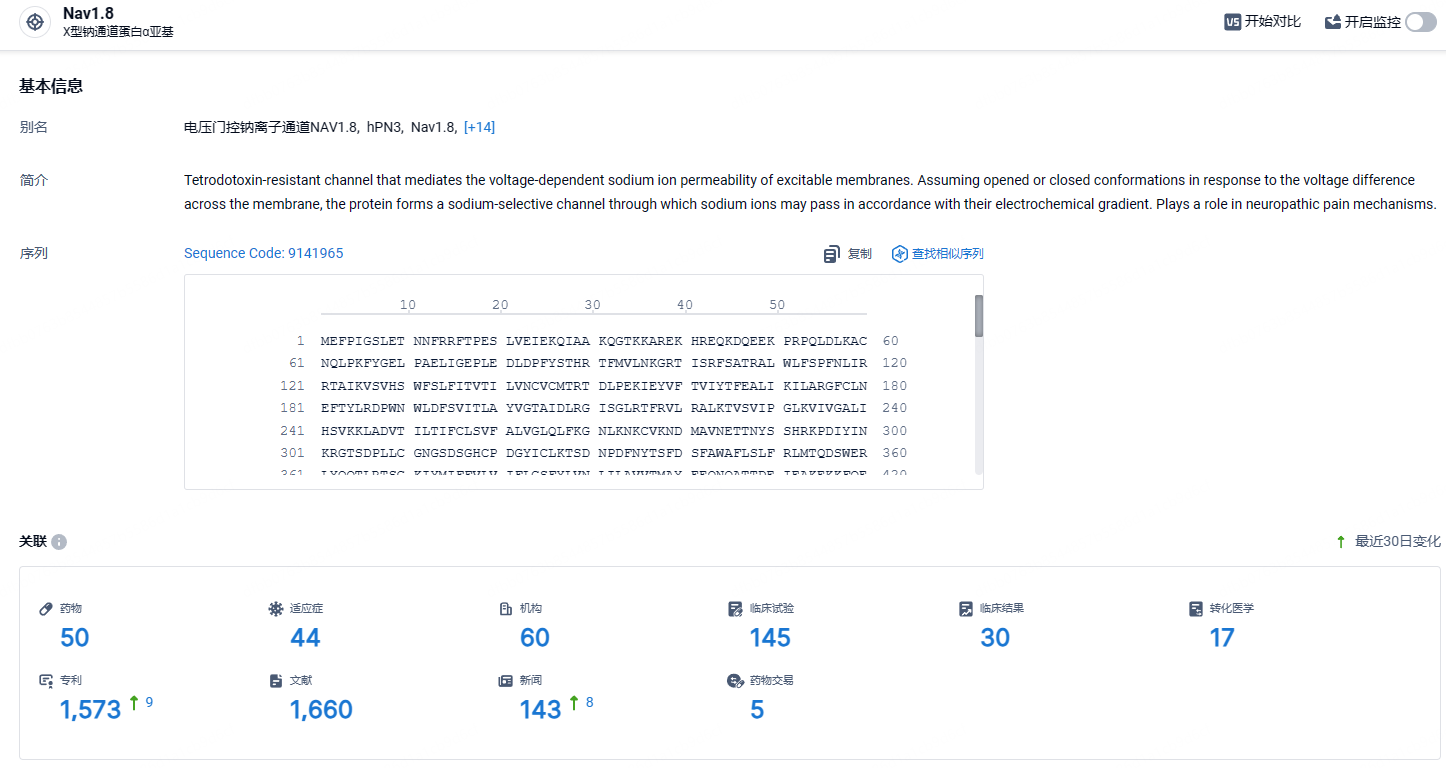The image size is (1446, 768).
Task: Open Sequence Code 9141965 link
Action: coord(264,253)
